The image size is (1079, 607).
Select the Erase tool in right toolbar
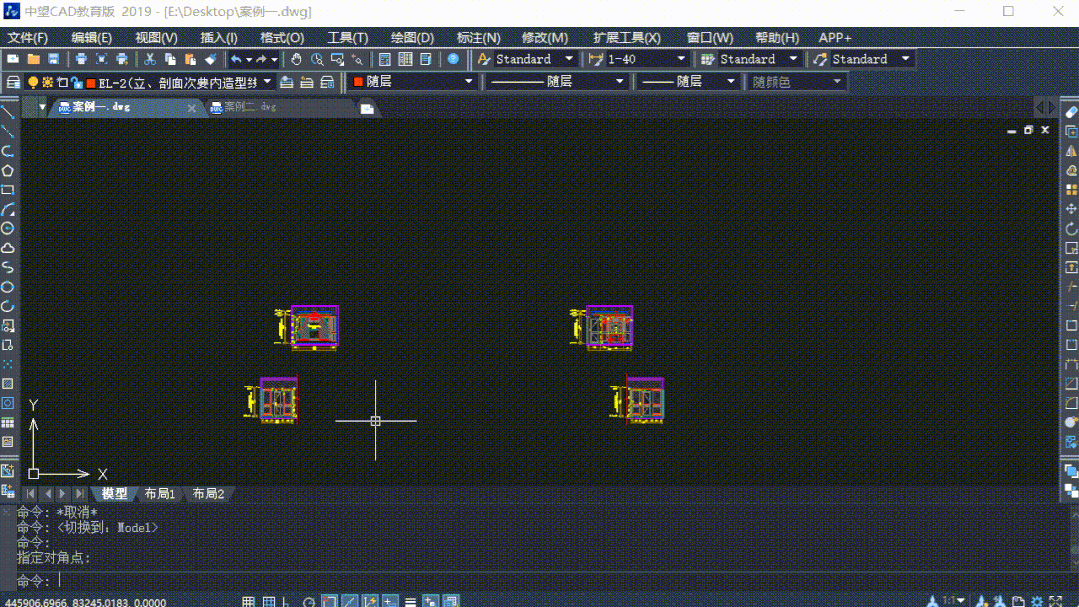coord(1071,112)
